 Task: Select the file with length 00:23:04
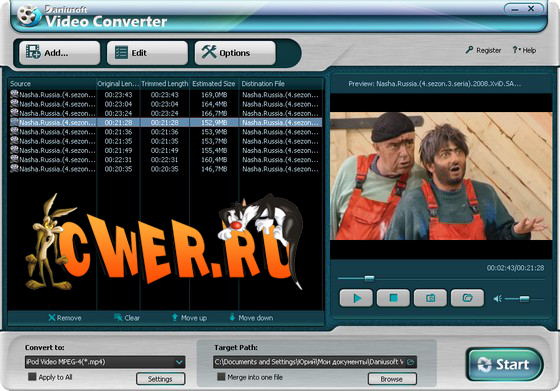click(165, 104)
